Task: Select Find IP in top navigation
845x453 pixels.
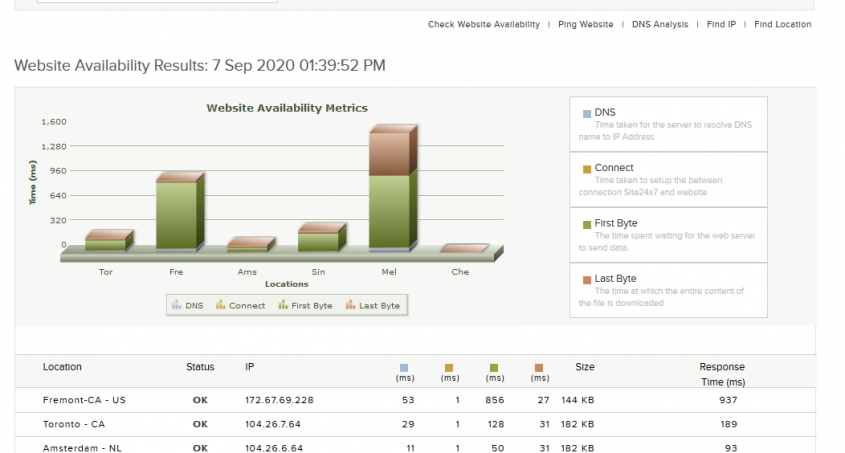Action: pos(721,24)
